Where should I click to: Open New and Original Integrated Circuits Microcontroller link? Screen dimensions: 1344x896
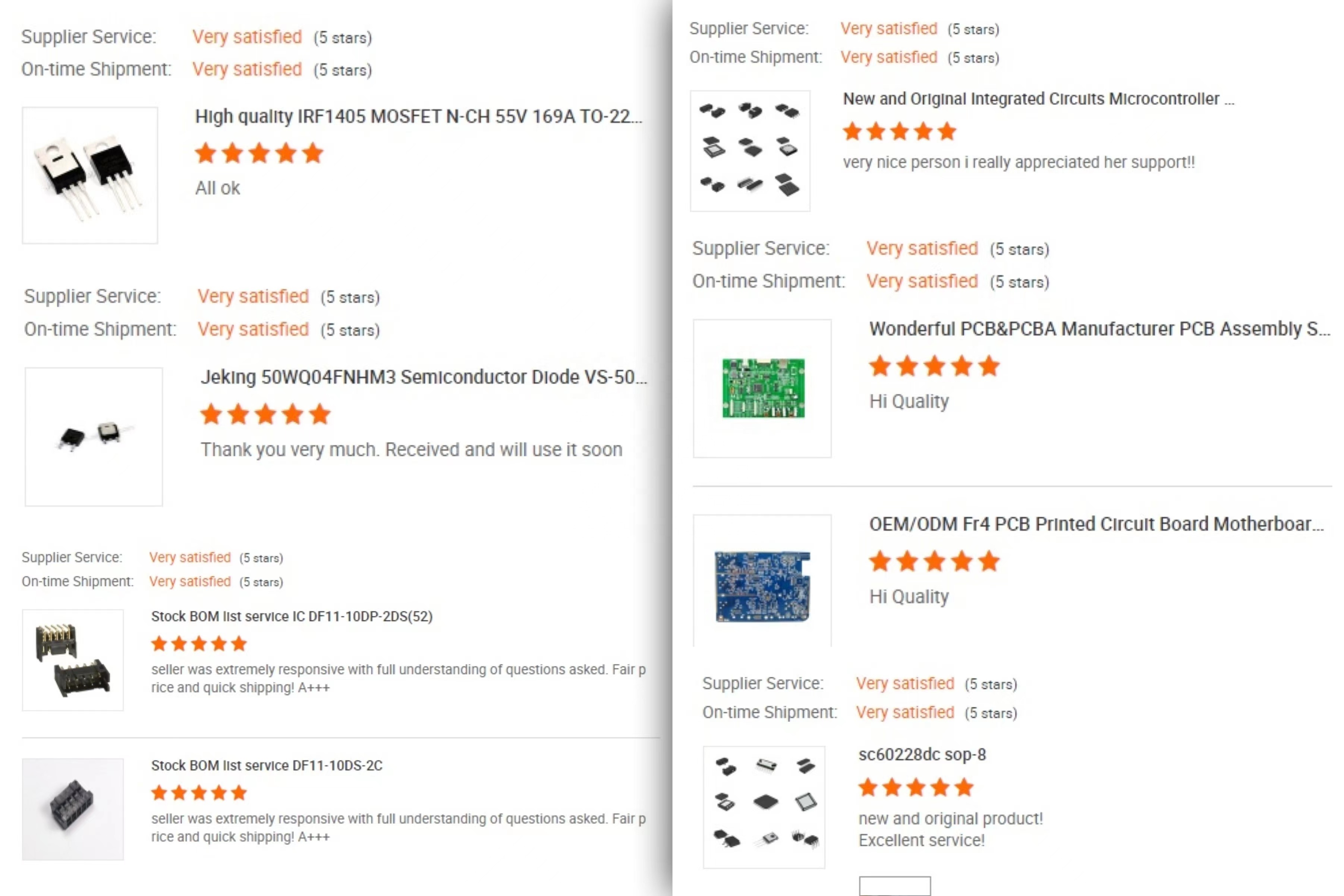click(1038, 99)
